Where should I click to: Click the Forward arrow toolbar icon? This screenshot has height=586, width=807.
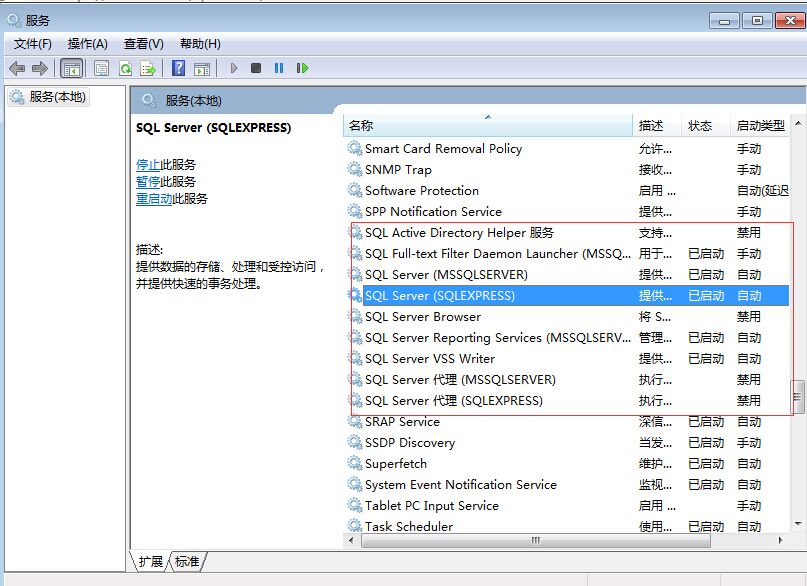(40, 68)
